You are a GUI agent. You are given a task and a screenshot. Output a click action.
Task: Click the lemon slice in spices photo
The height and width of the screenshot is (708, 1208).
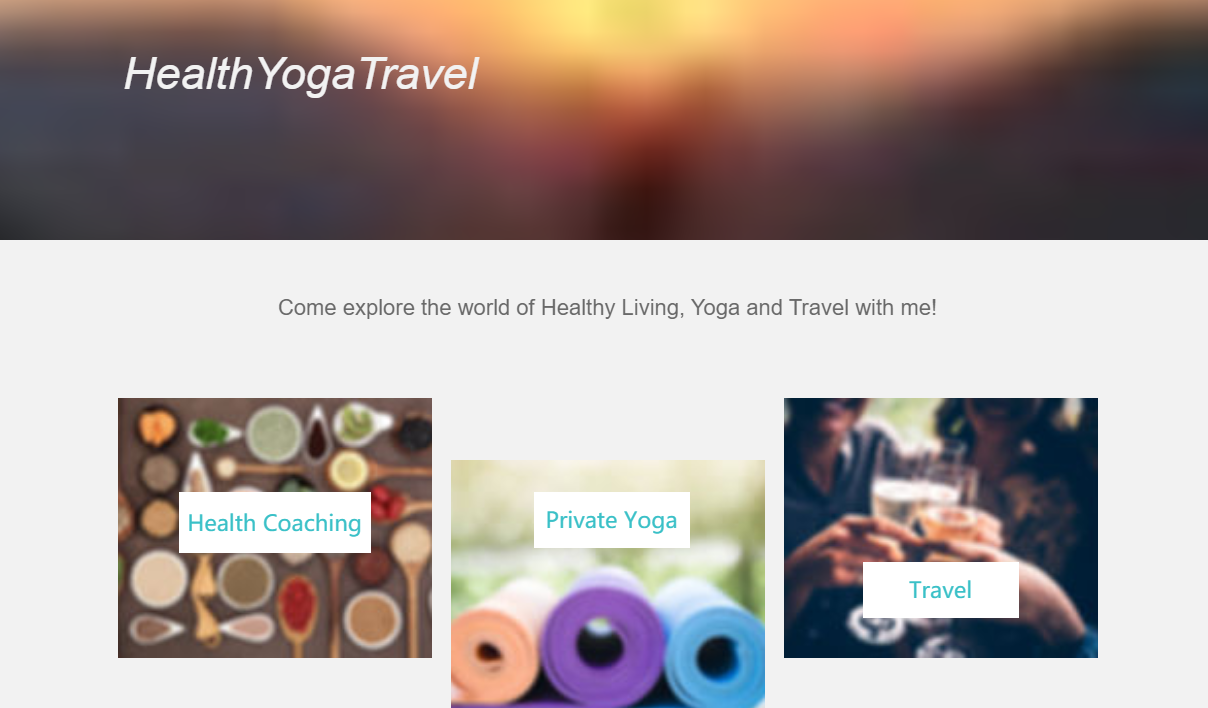coord(349,469)
